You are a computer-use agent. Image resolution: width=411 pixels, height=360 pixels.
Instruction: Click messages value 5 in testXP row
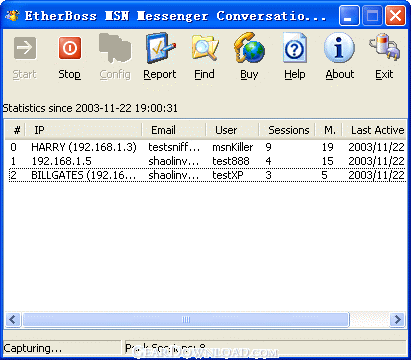pos(325,175)
